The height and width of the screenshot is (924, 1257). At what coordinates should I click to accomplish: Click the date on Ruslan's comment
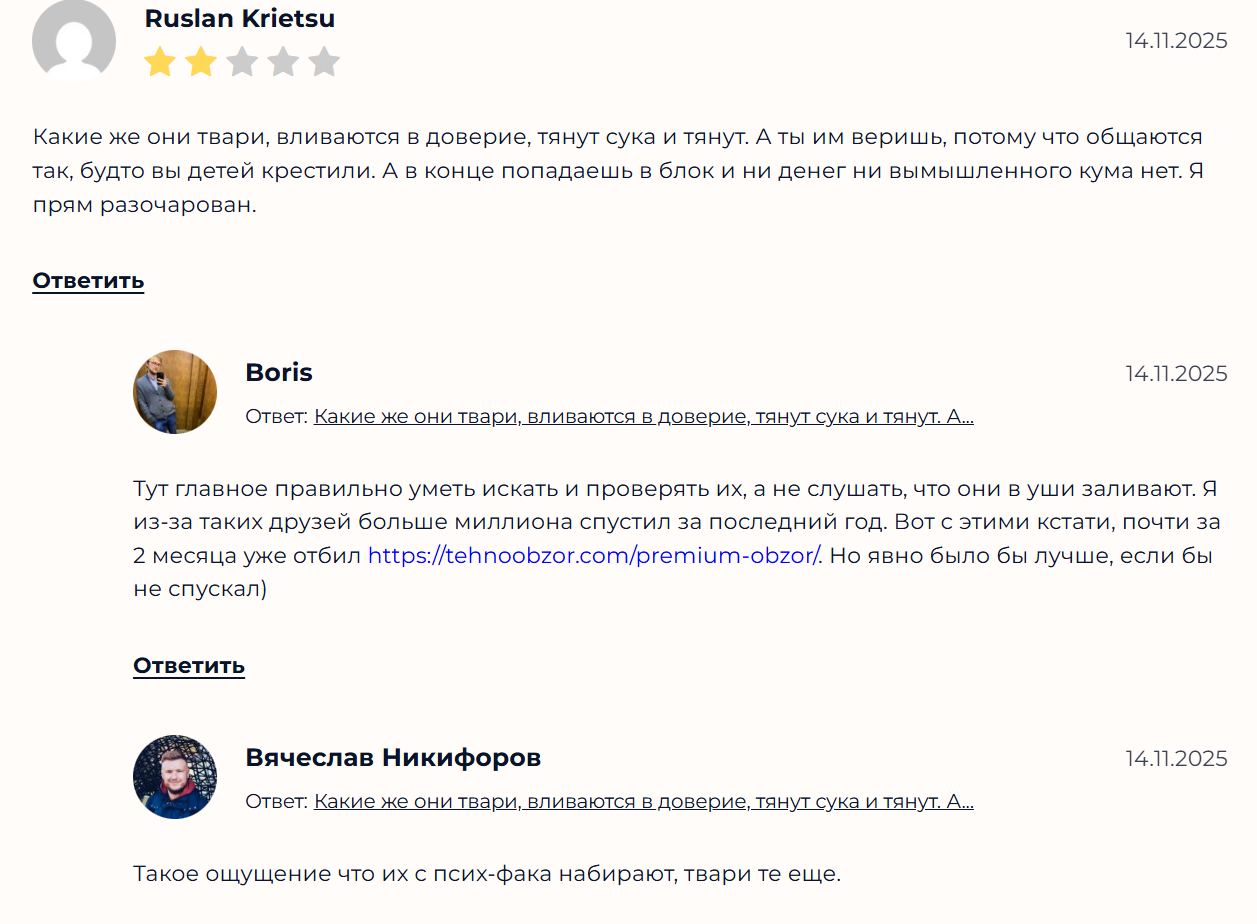pos(1176,41)
